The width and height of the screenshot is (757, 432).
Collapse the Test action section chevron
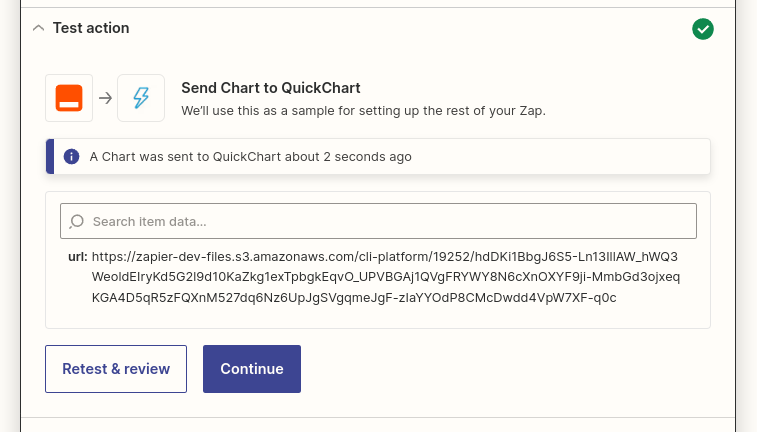39,28
